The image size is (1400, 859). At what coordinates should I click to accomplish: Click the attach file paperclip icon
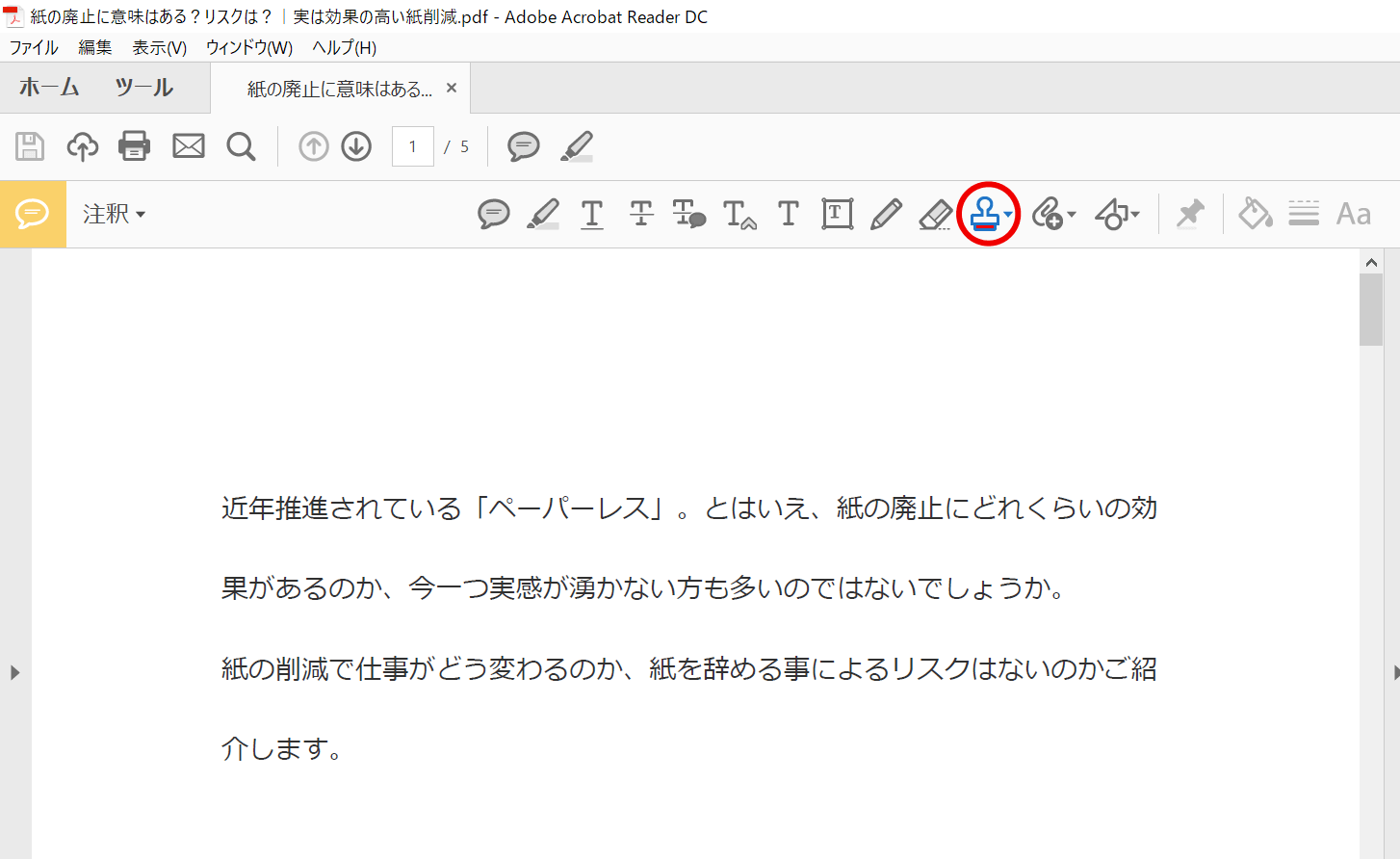[x=1048, y=214]
